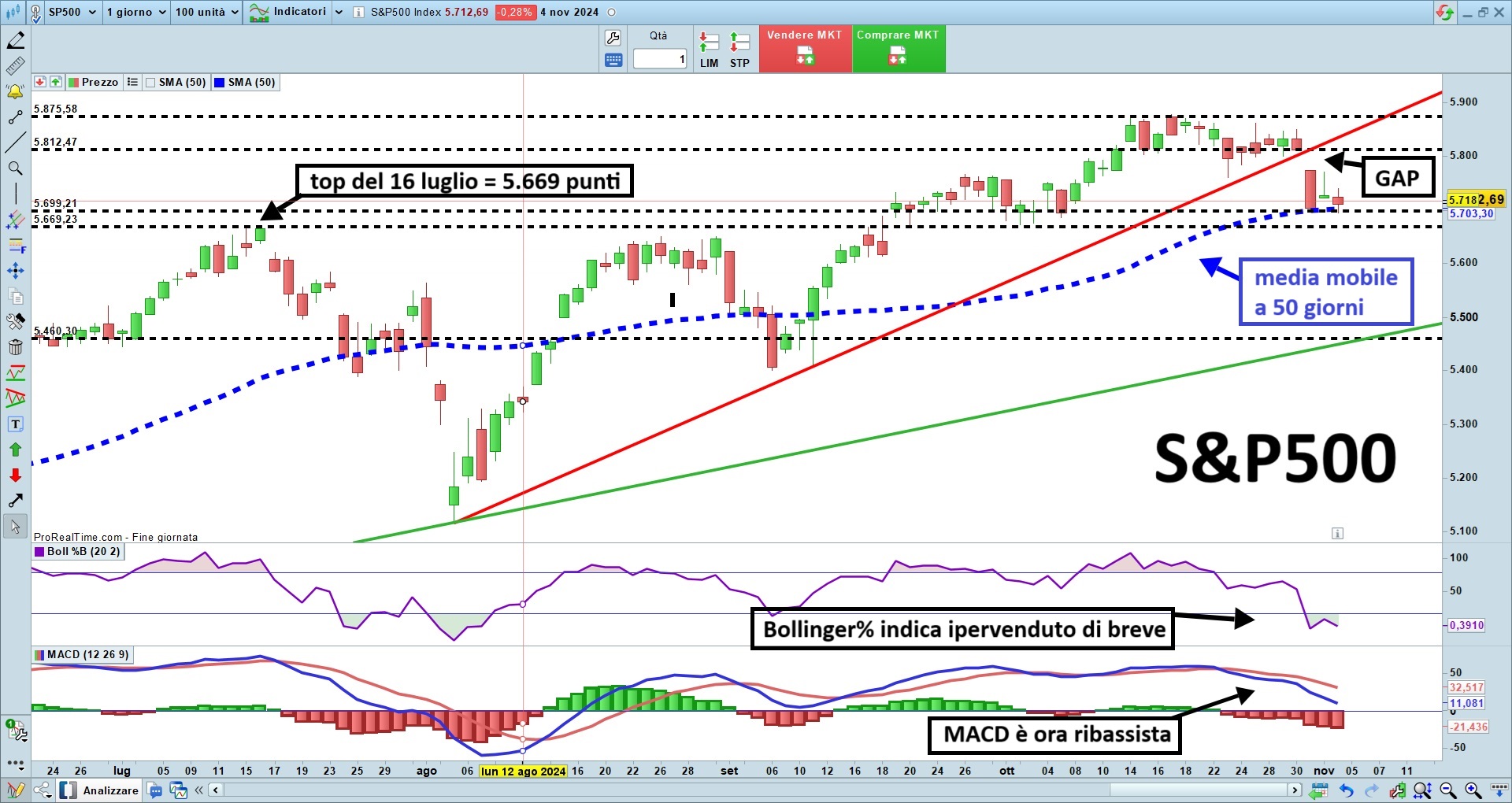The height and width of the screenshot is (803, 1512).
Task: Click the blue undo arrow
Action: pos(1346,790)
